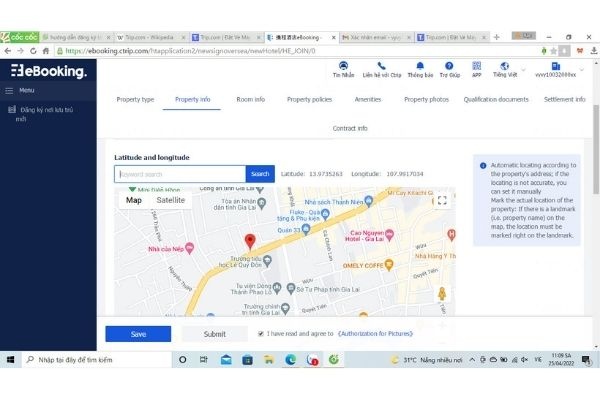Image resolution: width=600 pixels, height=400 pixels.
Task: Reload the page with refresh icon
Action: pos(33,51)
